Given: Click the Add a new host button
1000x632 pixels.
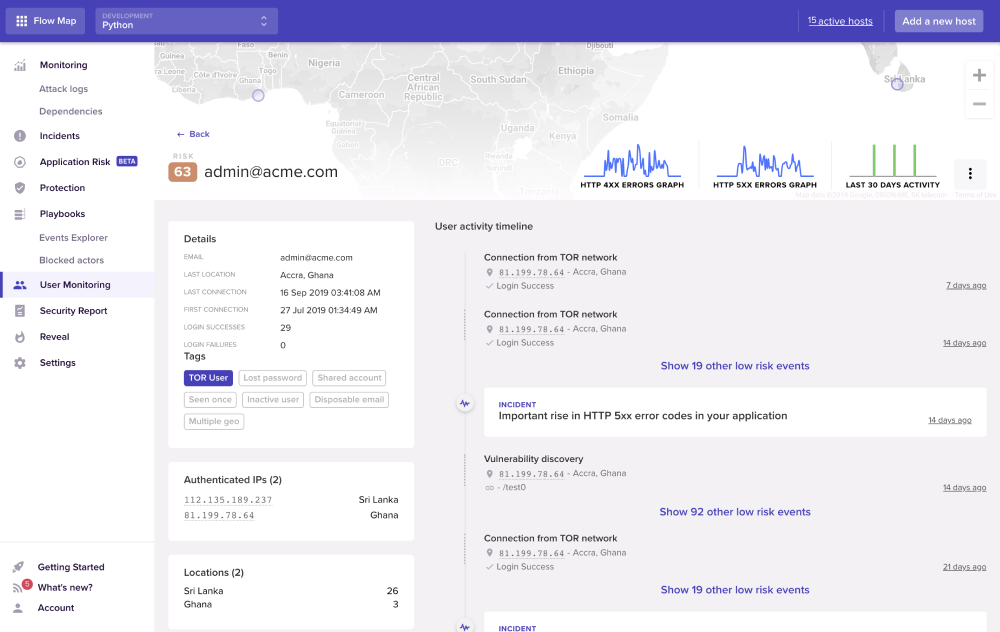Looking at the screenshot, I should point(939,21).
